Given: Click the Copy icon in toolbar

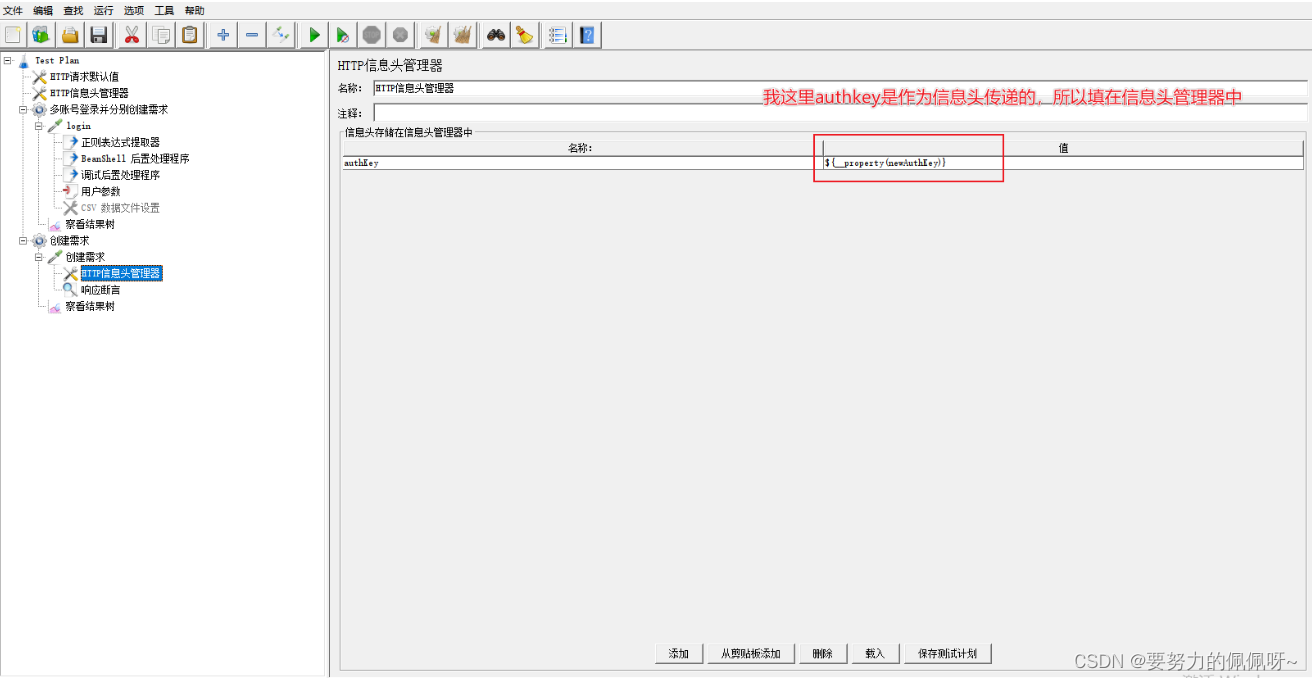Looking at the screenshot, I should tap(160, 35).
